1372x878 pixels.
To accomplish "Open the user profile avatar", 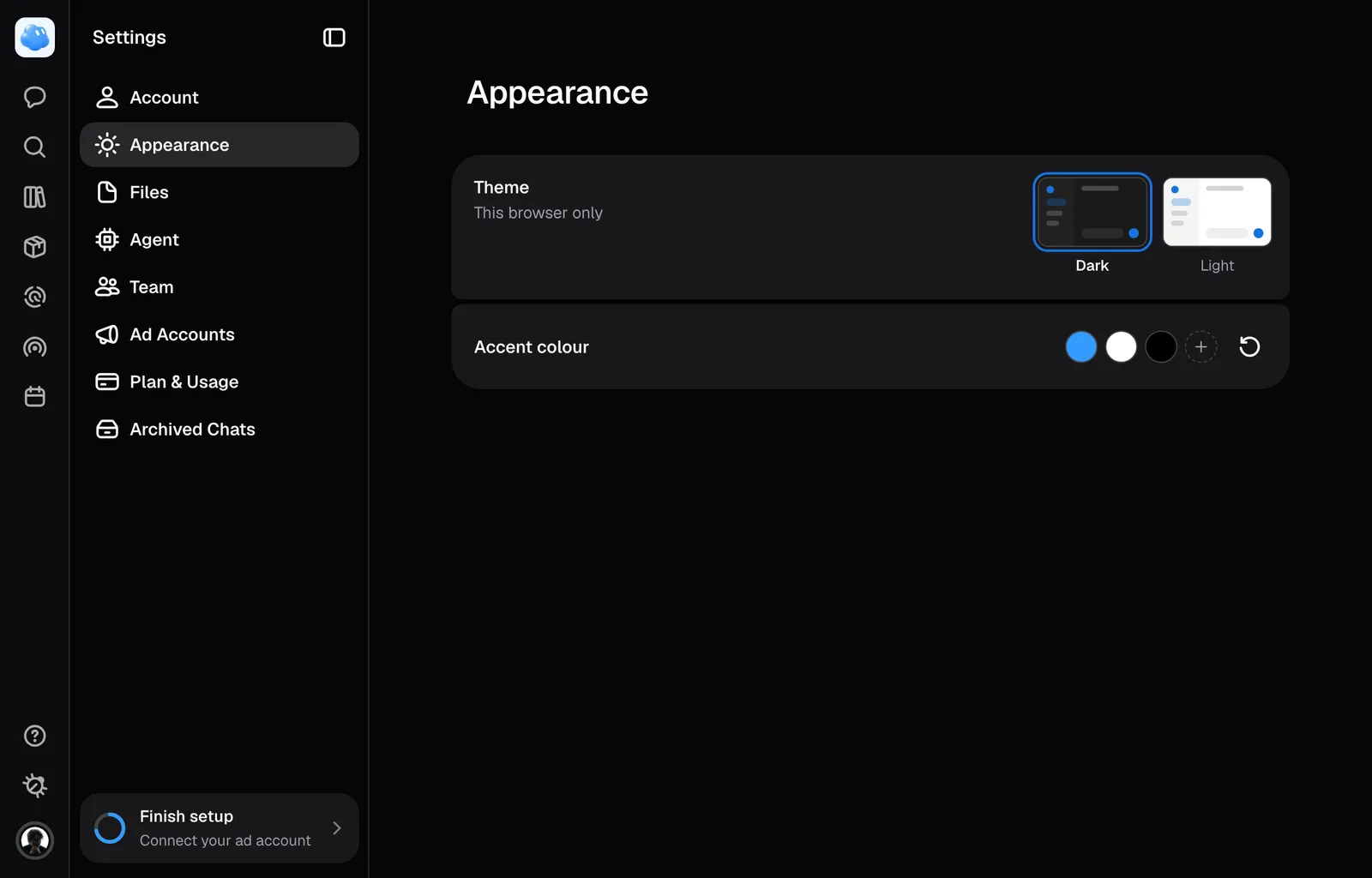I will point(35,840).
